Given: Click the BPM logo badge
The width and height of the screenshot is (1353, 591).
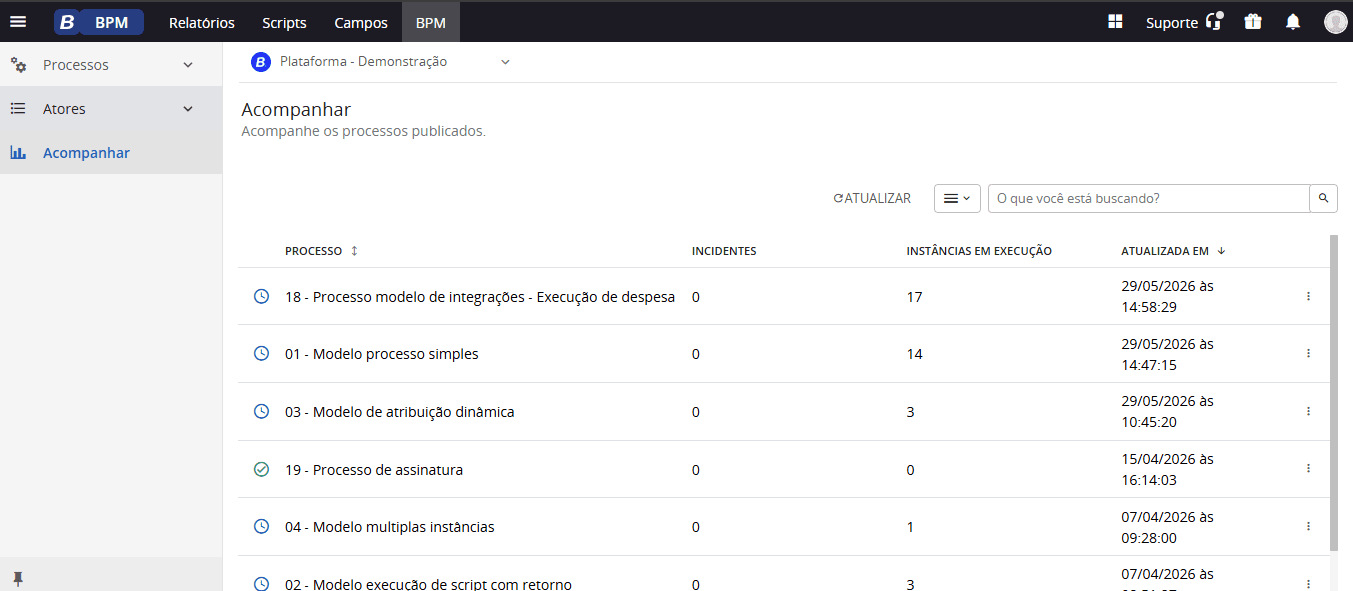Looking at the screenshot, I should tap(99, 22).
